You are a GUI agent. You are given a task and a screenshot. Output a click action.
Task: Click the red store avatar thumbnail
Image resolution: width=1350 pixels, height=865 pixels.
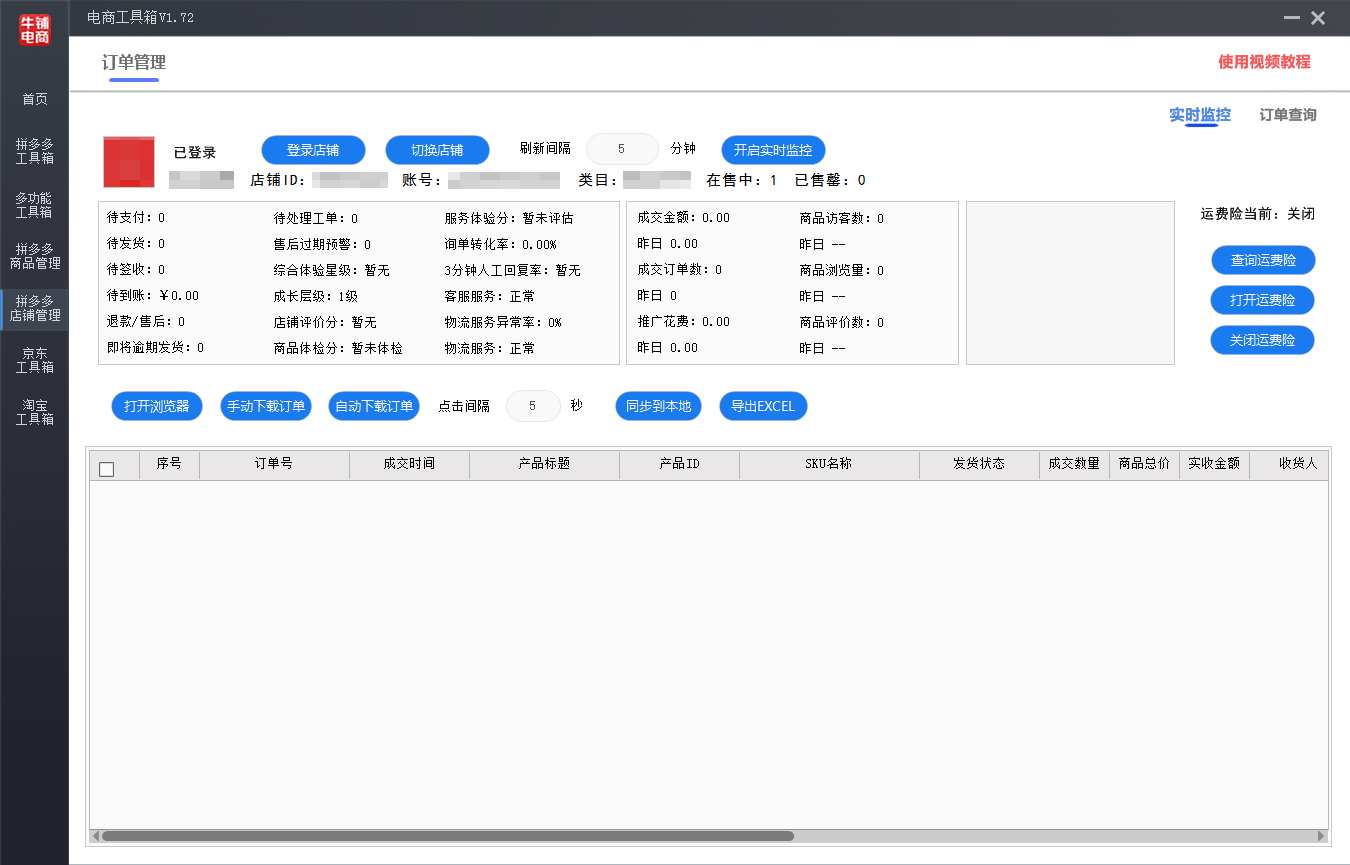point(129,162)
